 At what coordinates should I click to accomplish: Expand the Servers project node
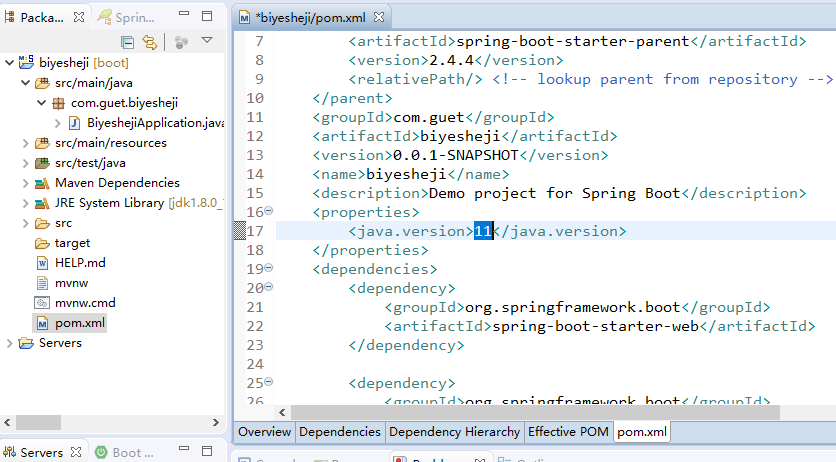[9, 343]
